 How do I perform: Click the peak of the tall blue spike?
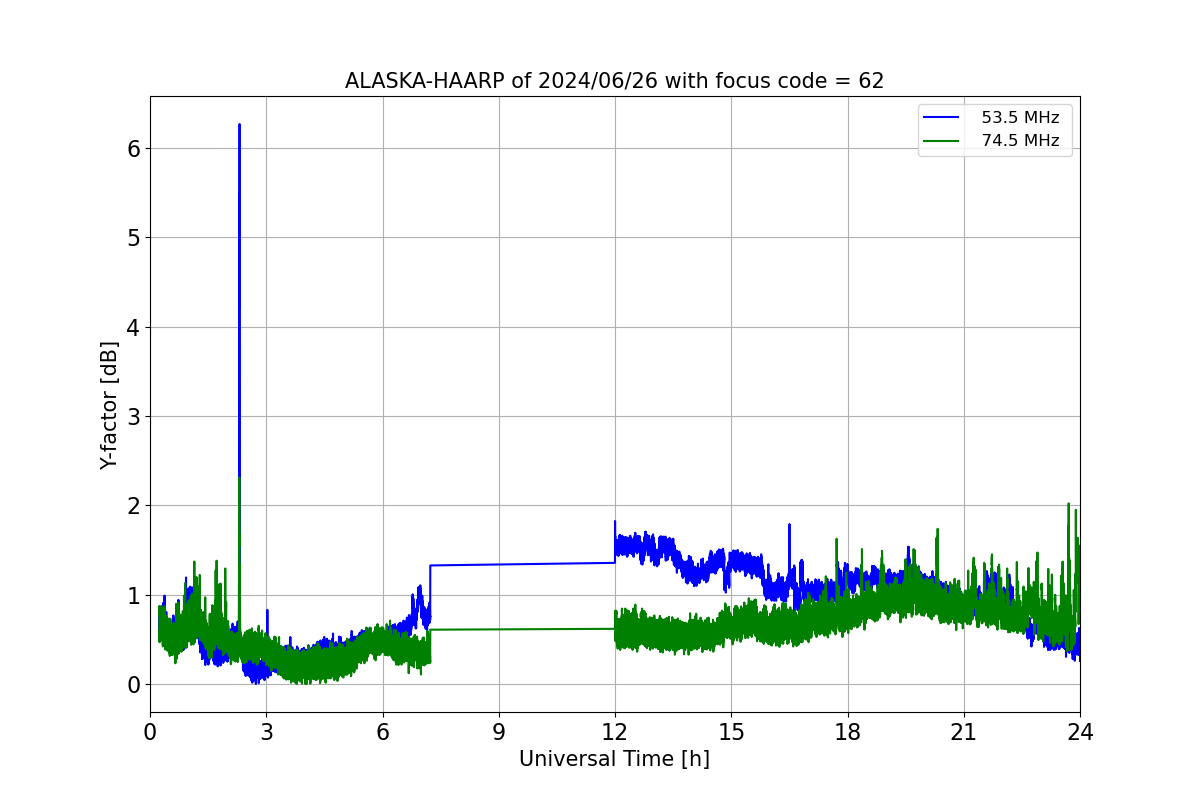pyautogui.click(x=239, y=125)
